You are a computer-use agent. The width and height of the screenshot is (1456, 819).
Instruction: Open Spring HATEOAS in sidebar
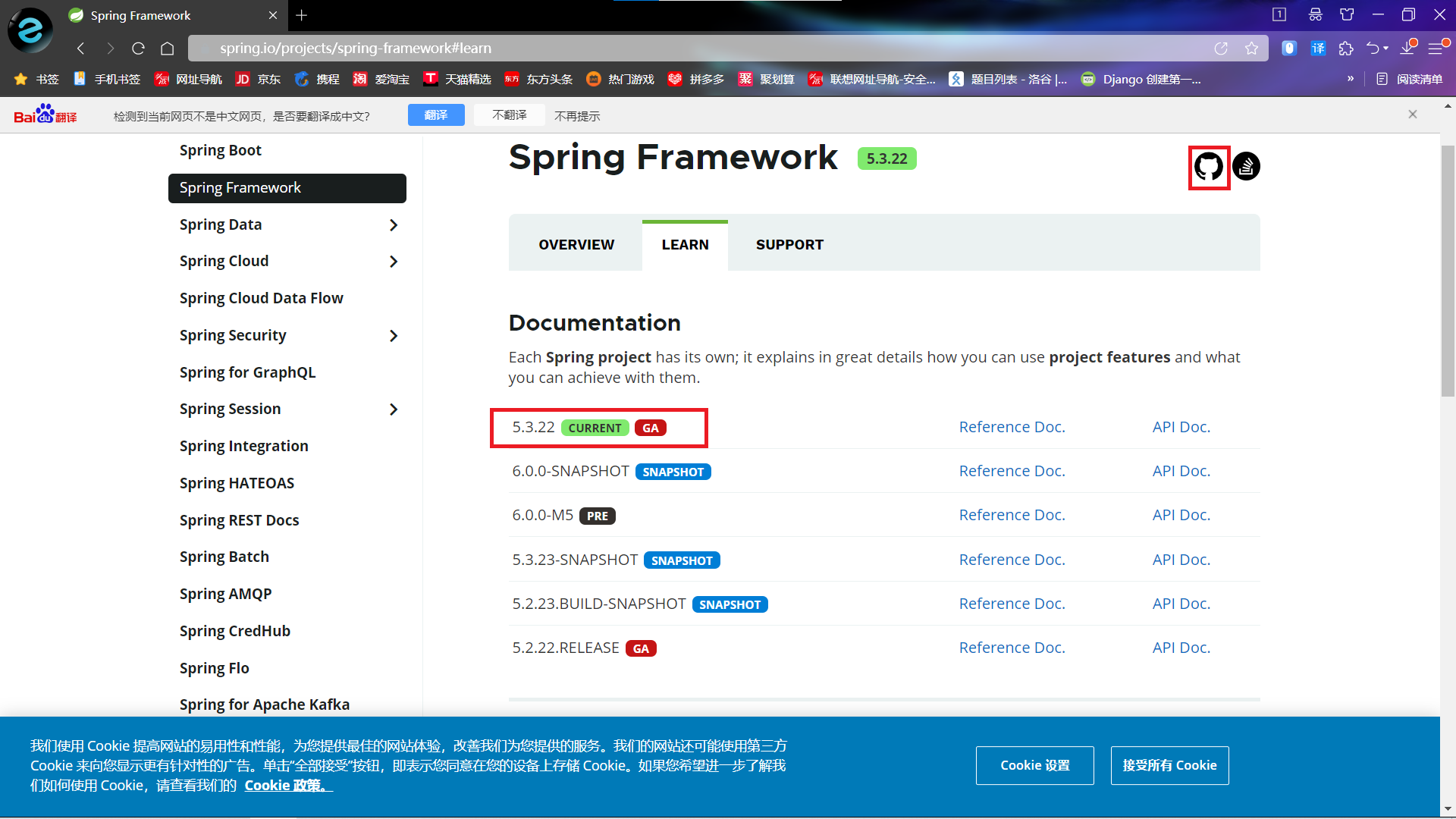pyautogui.click(x=237, y=483)
